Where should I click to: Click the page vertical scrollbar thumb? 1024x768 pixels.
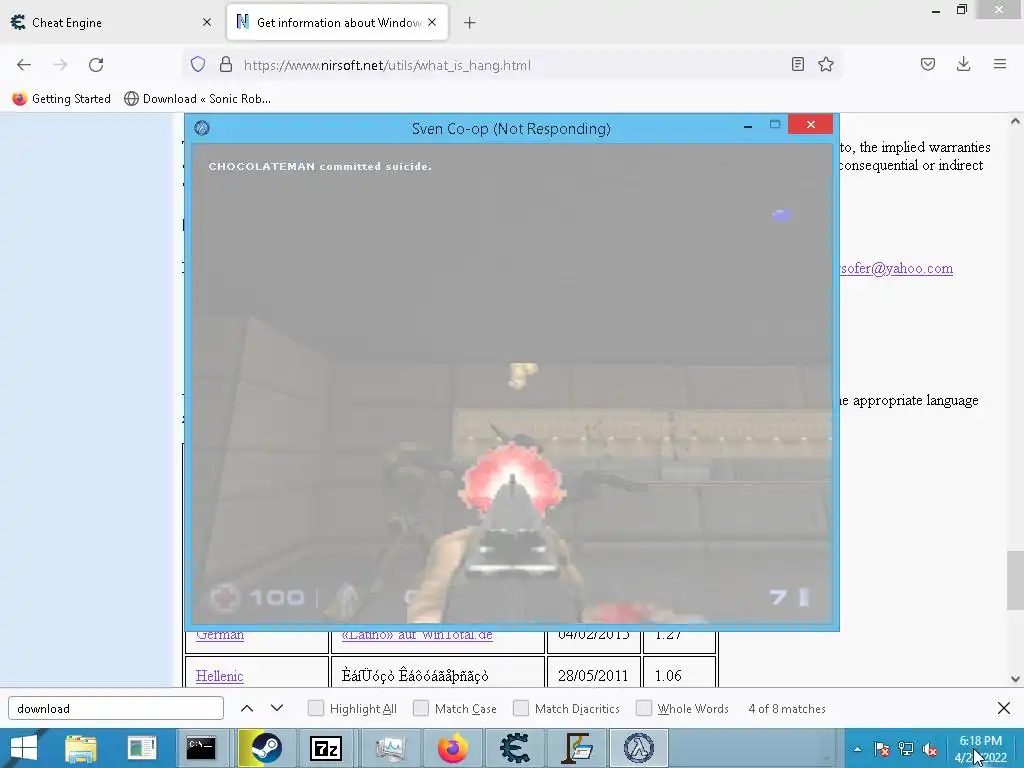click(x=1015, y=581)
